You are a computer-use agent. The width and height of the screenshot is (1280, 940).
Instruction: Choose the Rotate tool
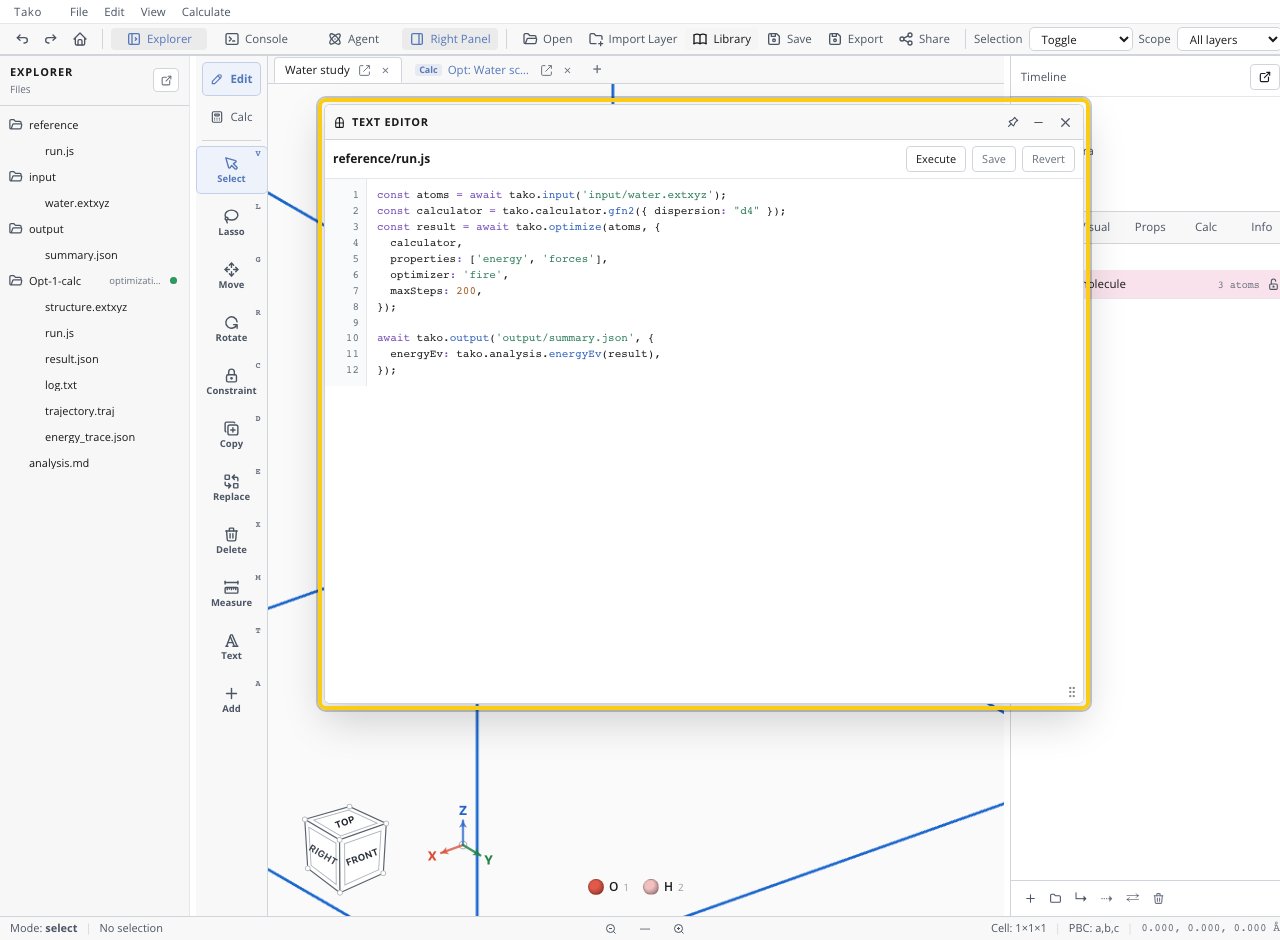(x=231, y=328)
